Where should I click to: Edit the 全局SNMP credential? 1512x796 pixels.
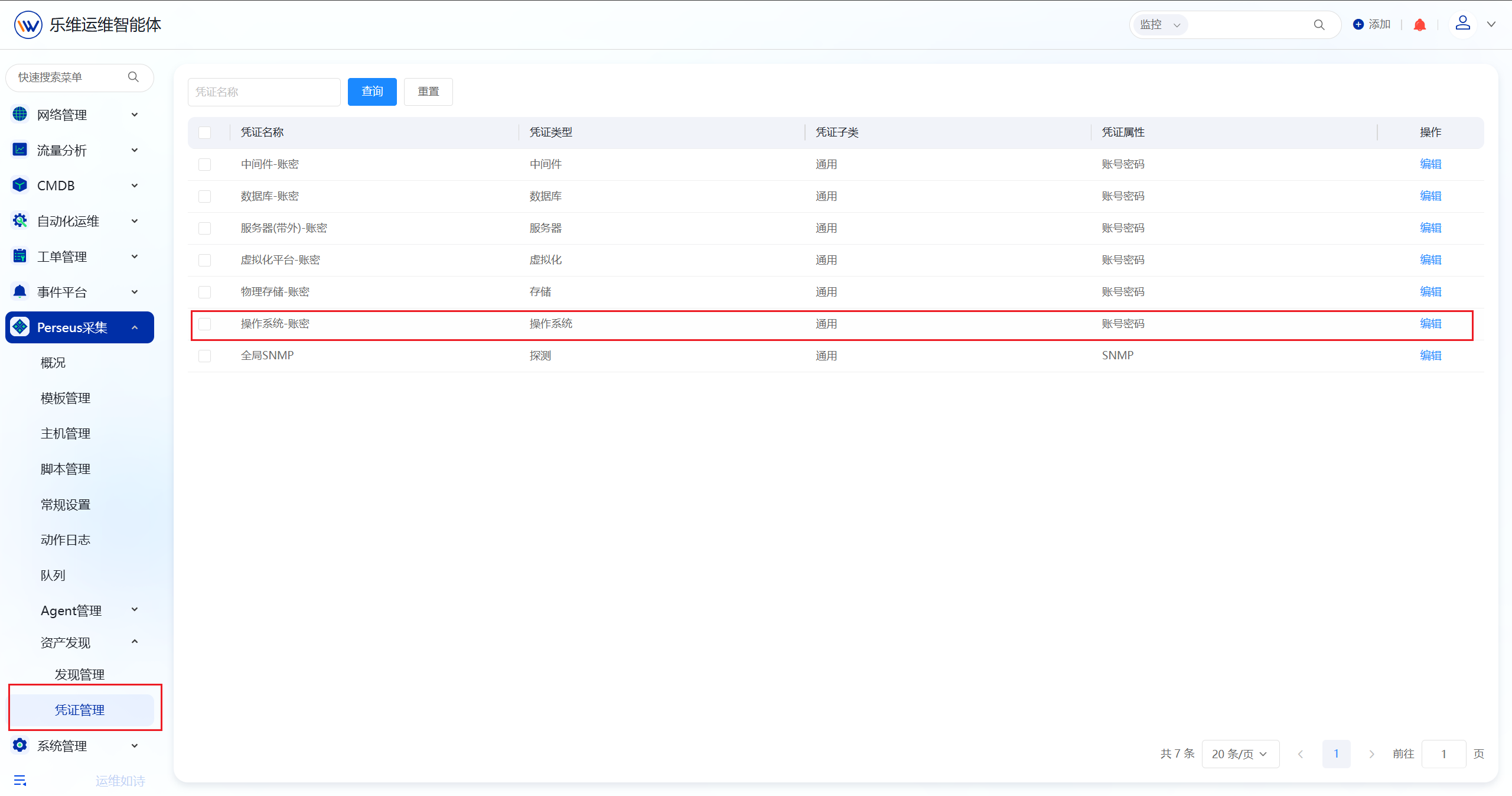point(1430,356)
